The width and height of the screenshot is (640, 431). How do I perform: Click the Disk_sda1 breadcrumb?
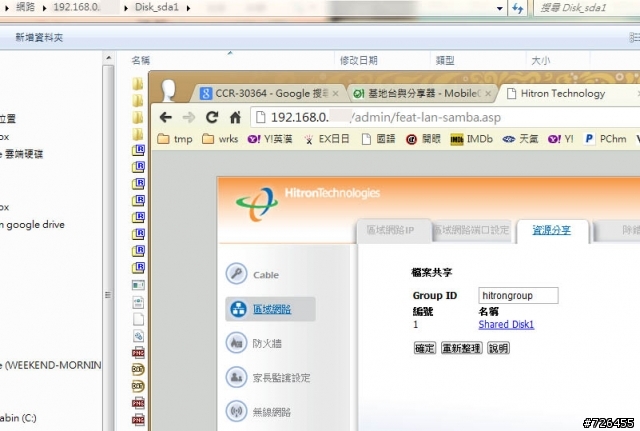(157, 7)
